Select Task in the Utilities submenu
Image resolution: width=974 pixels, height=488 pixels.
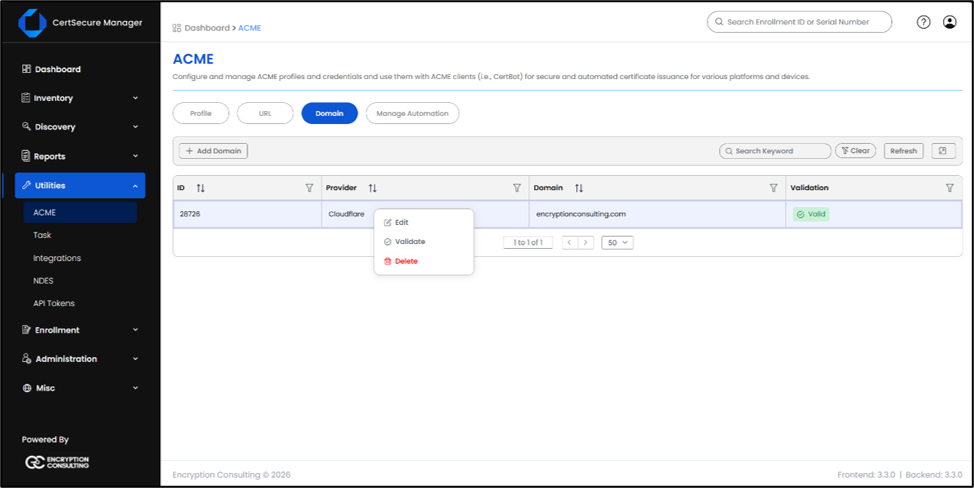(42, 235)
